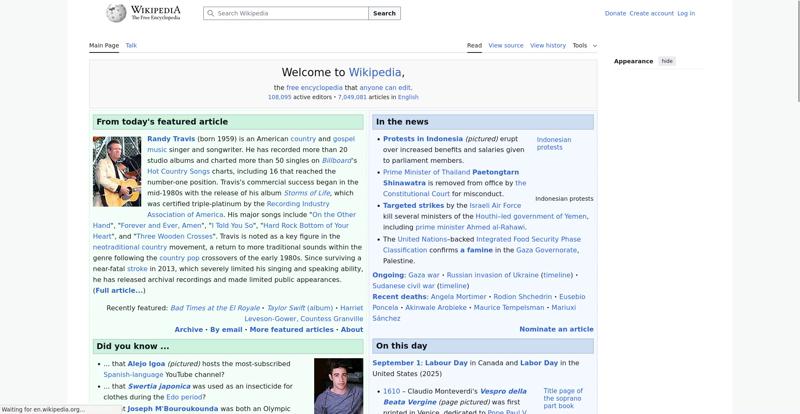
Task: Open the neotraditional country link
Action: tap(130, 247)
